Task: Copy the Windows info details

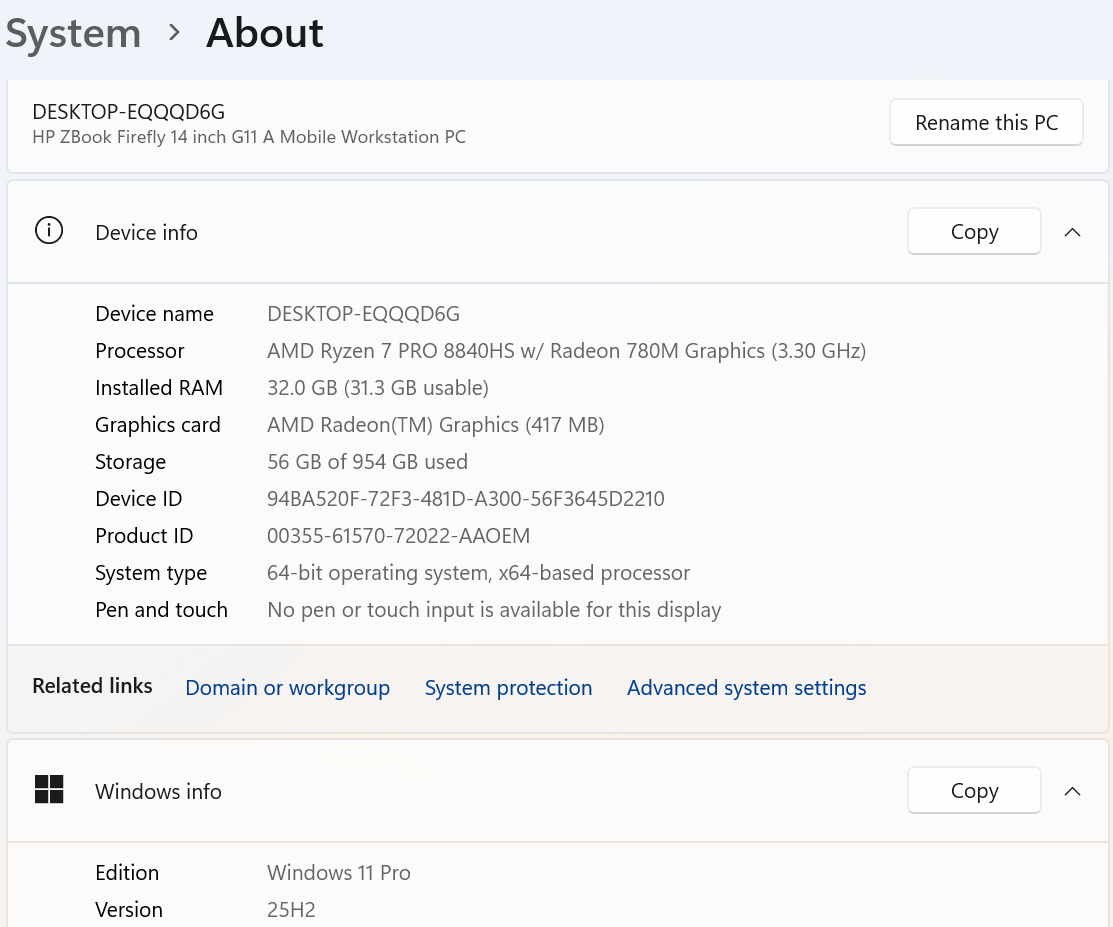Action: tap(974, 790)
